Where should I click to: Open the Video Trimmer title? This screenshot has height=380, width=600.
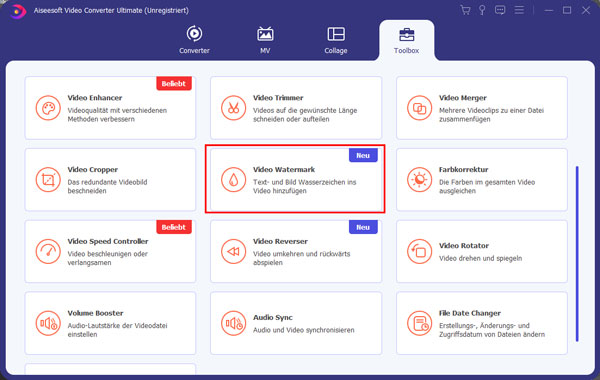pos(278,98)
